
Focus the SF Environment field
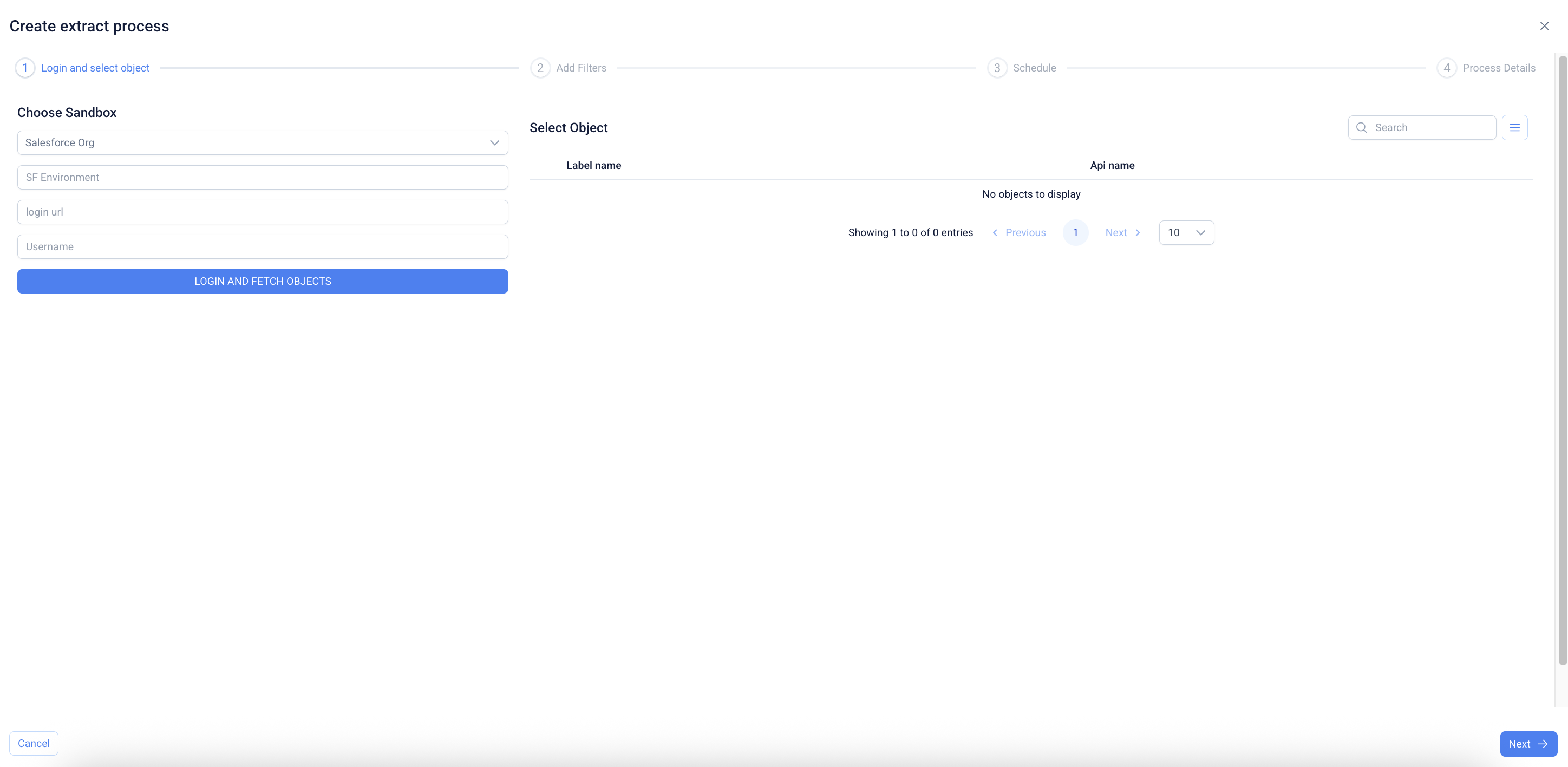pyautogui.click(x=263, y=177)
